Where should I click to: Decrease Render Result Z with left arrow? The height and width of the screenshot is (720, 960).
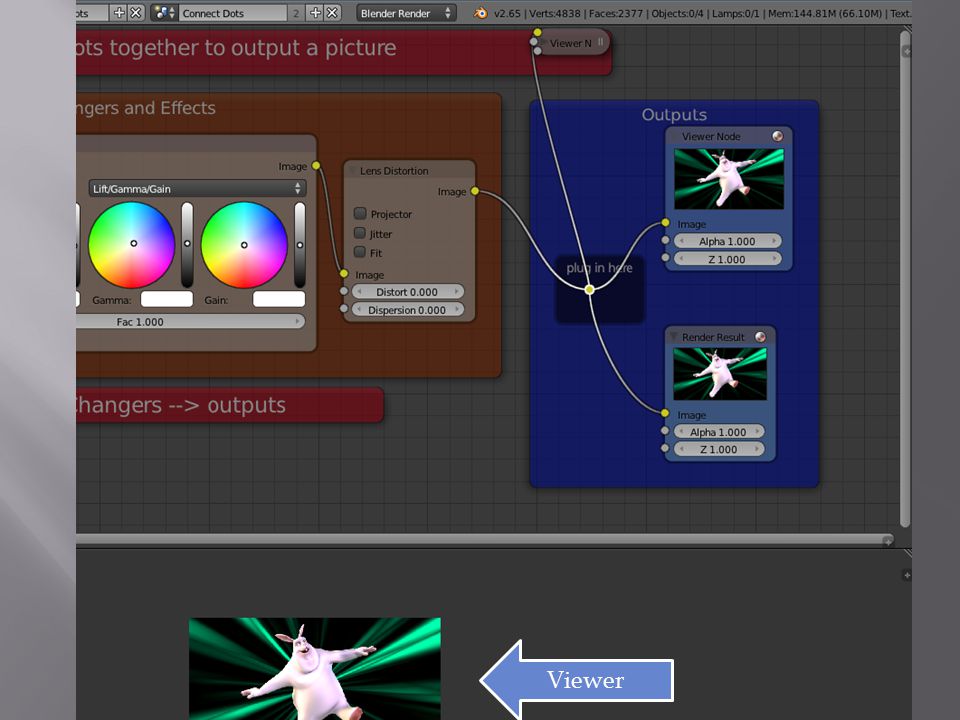click(x=681, y=449)
